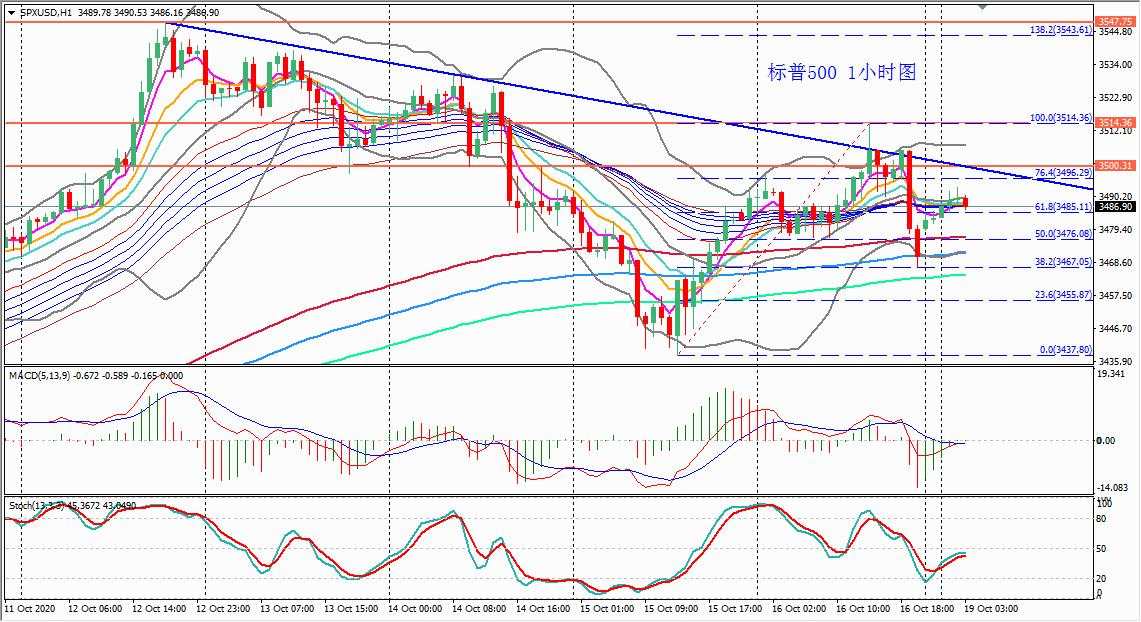
Task: Select the 0.0(3437.80) Fibonacci level label
Action: coord(1065,350)
